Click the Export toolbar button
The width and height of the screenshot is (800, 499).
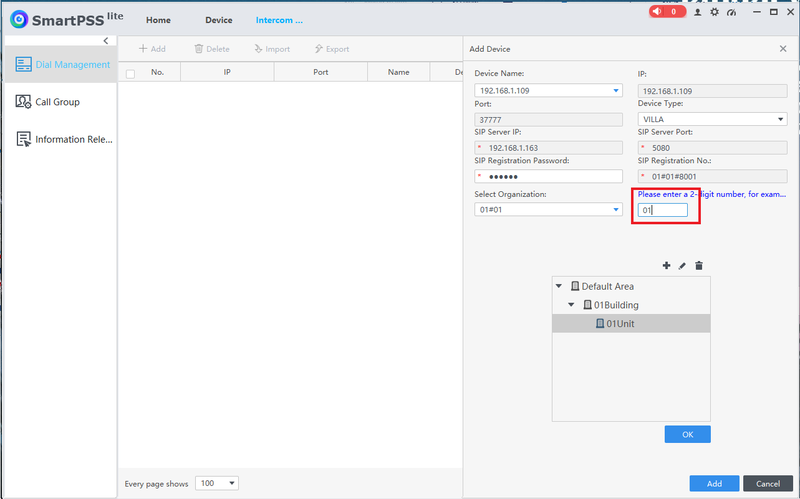click(x=332, y=49)
